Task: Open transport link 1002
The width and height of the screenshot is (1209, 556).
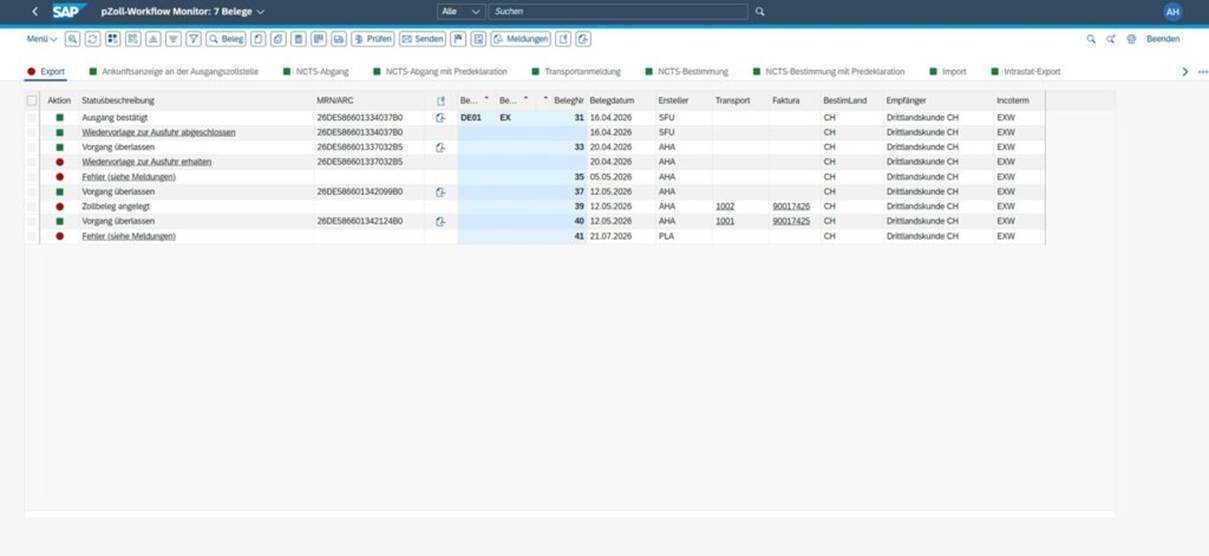Action: pyautogui.click(x=725, y=206)
